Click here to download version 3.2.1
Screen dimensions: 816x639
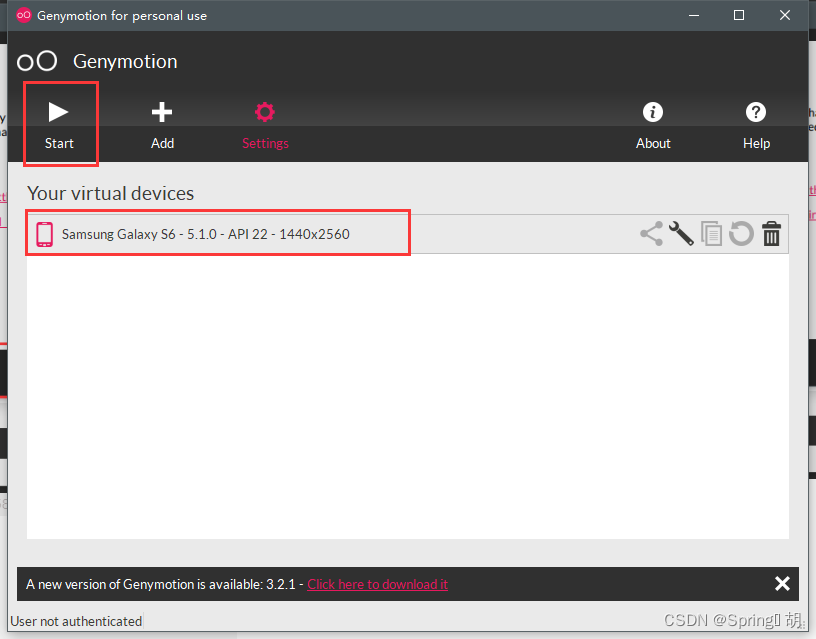(x=377, y=584)
